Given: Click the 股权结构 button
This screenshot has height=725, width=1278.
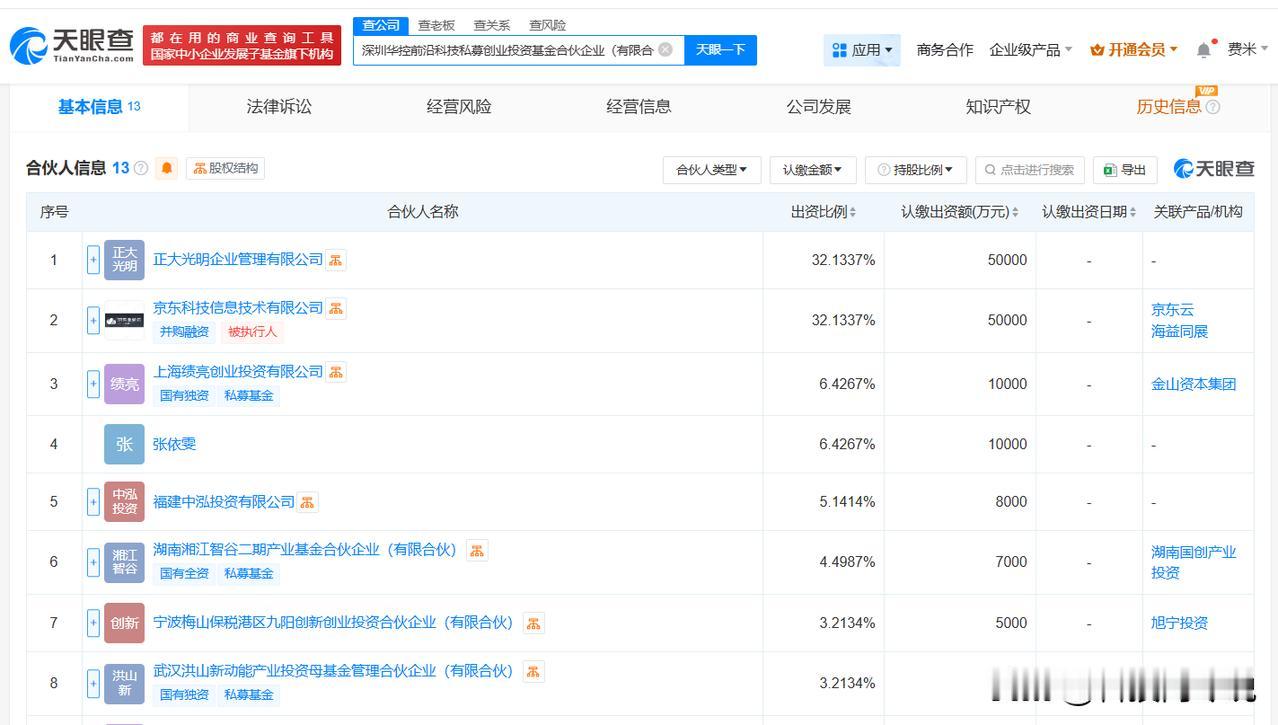Looking at the screenshot, I should pyautogui.click(x=226, y=169).
